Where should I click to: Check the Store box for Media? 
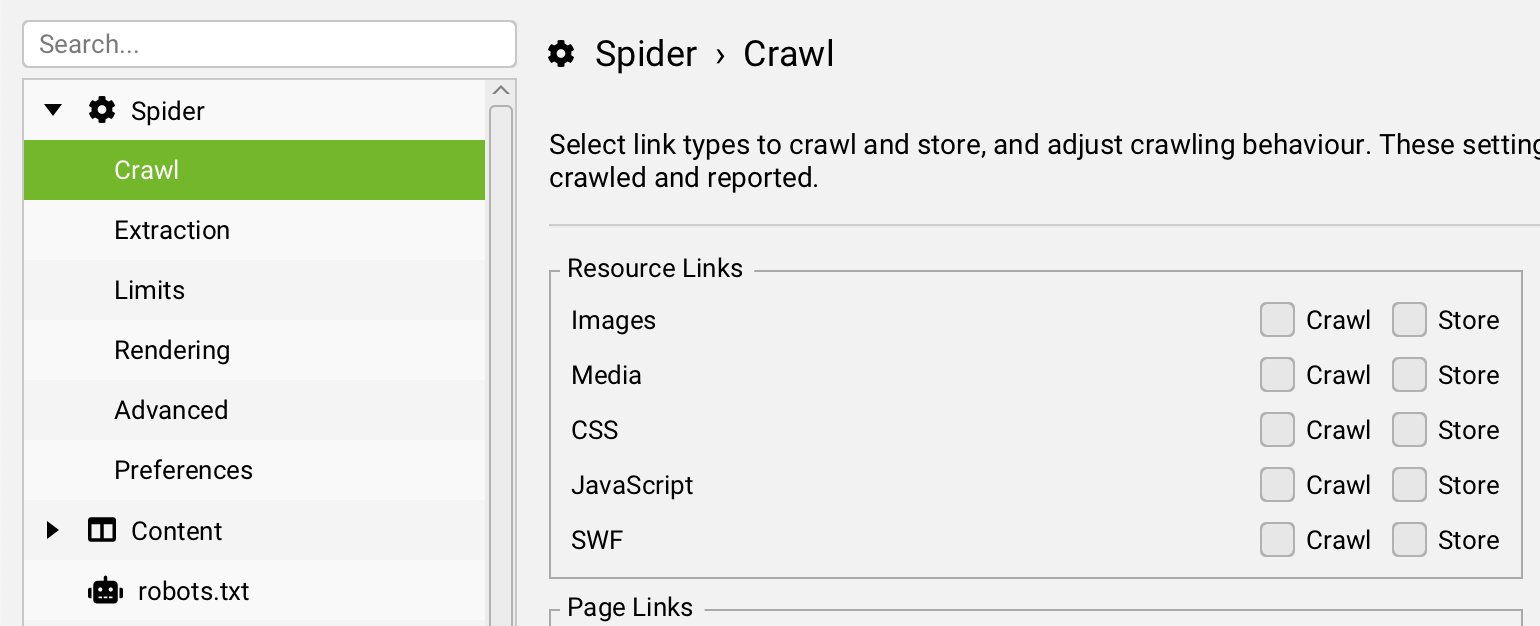1409,375
